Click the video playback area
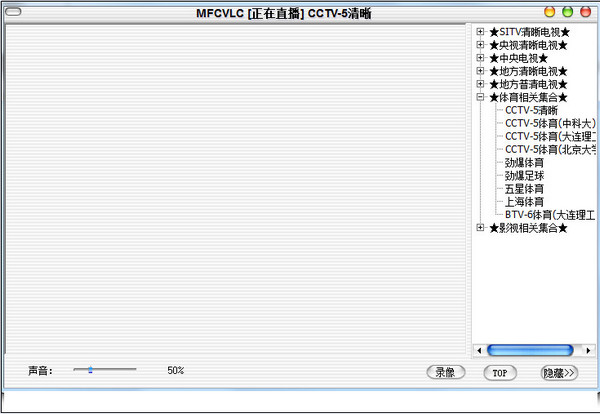This screenshot has width=600, height=414. (236, 189)
